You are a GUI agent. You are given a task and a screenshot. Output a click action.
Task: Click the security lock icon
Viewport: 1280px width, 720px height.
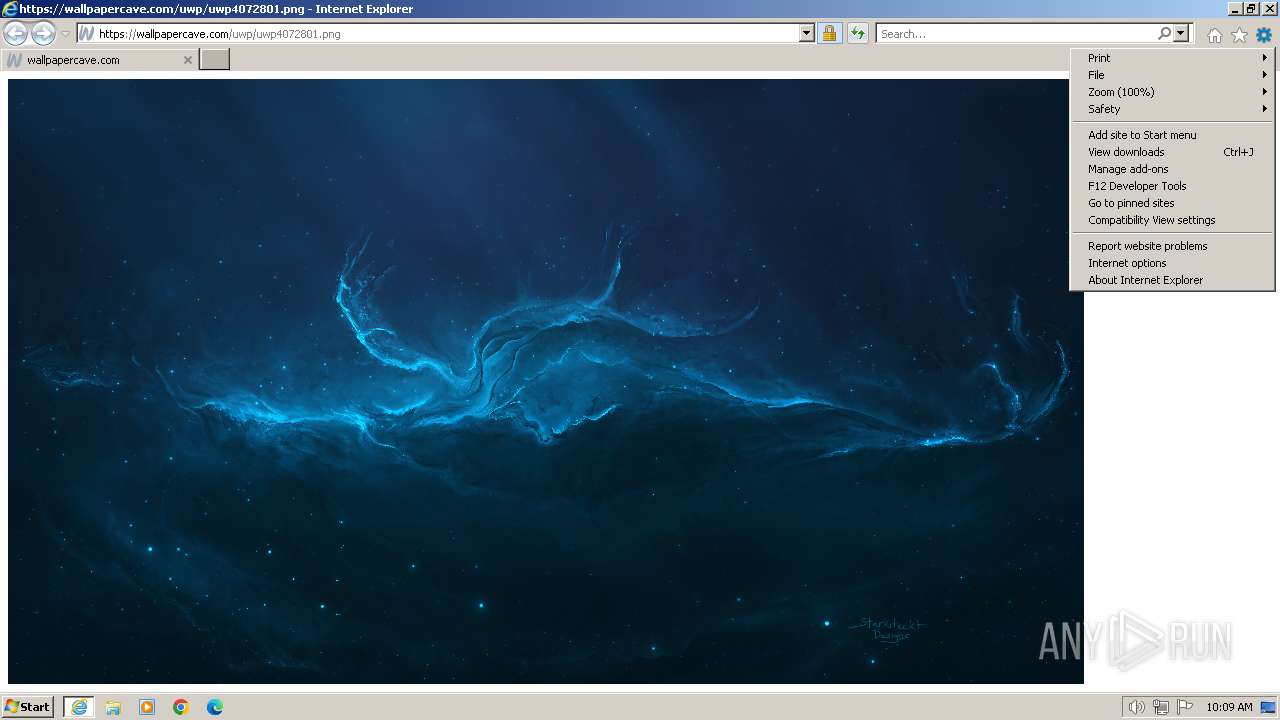829,33
